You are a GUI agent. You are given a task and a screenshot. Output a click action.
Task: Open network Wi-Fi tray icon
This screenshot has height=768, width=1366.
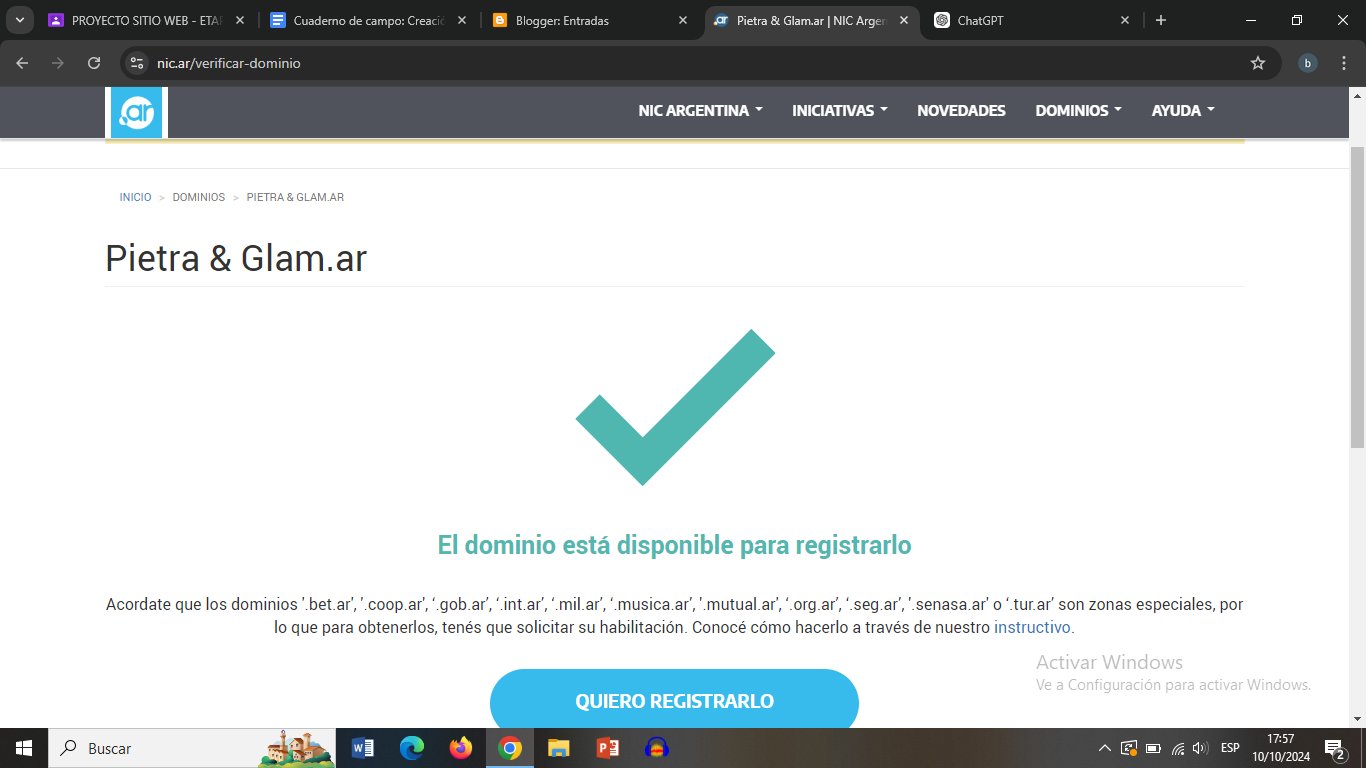[1178, 748]
